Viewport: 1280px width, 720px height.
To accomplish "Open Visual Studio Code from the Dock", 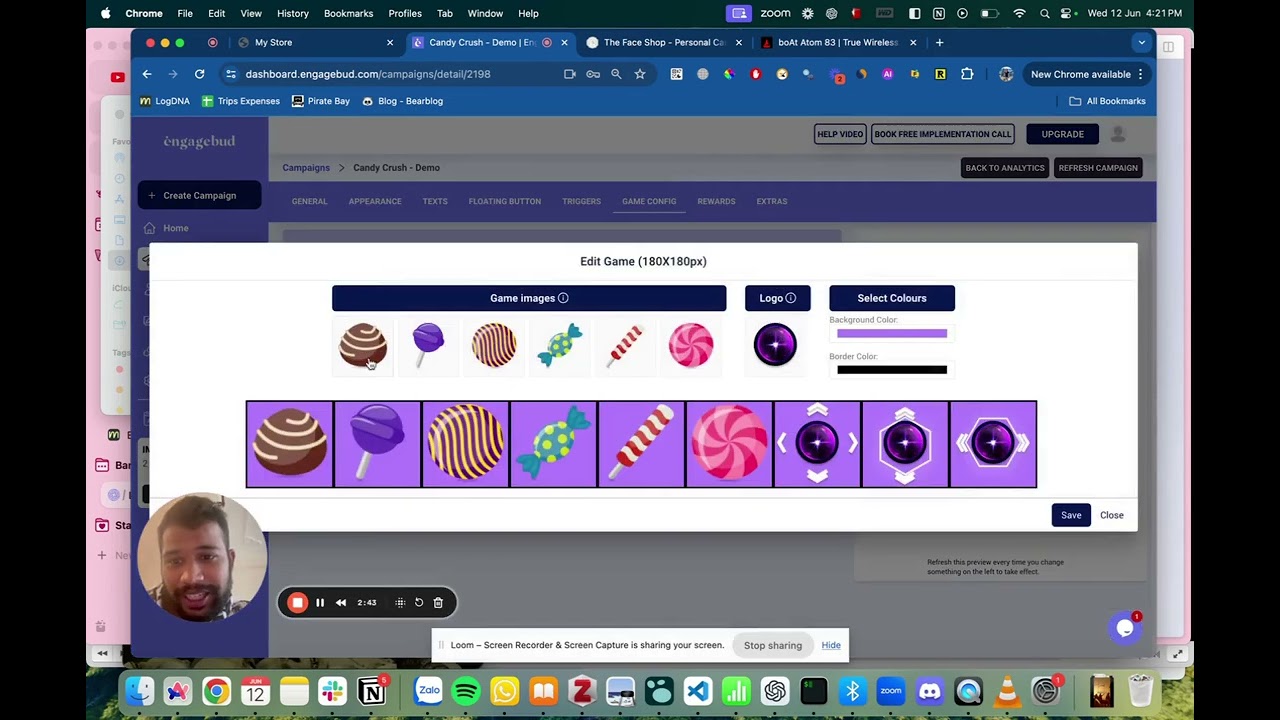I will tap(698, 691).
